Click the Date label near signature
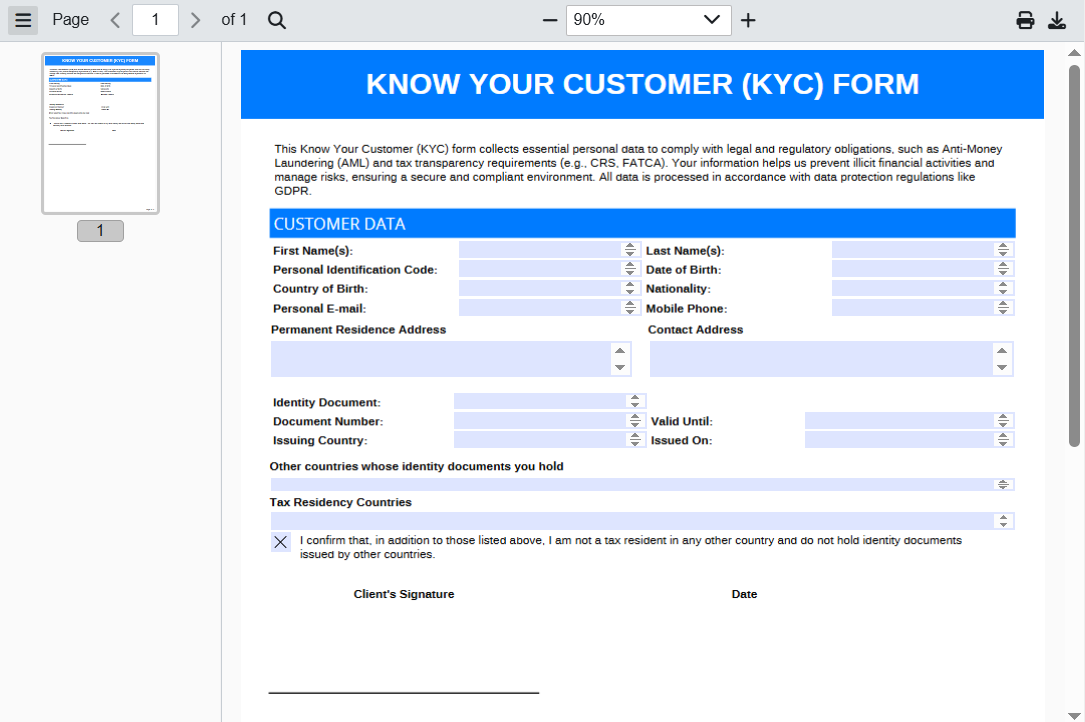 (x=744, y=594)
